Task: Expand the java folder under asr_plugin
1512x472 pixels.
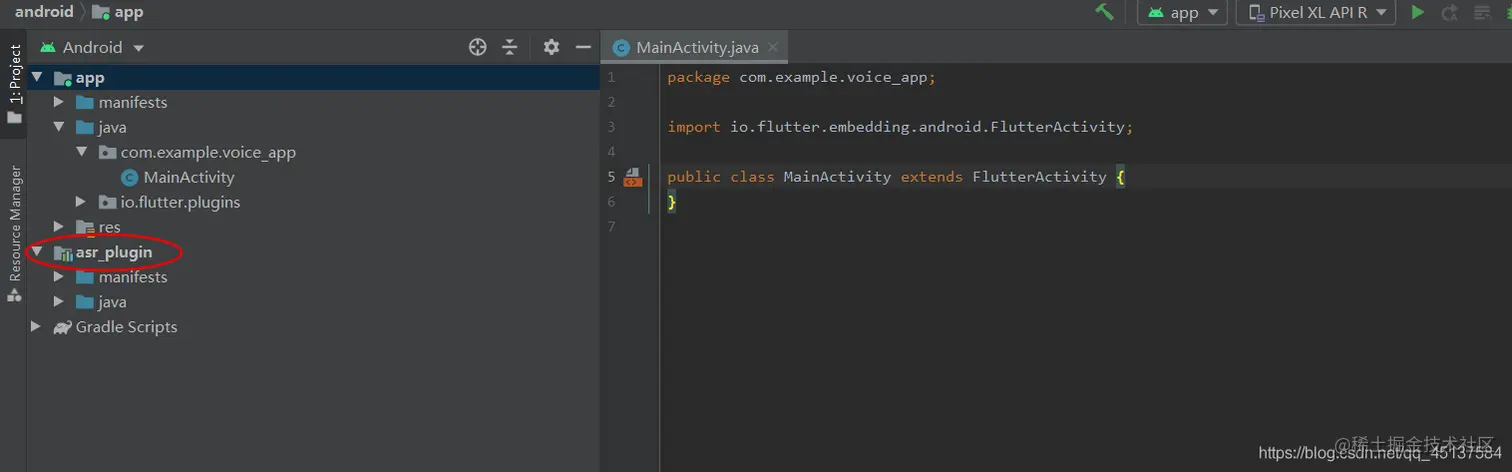Action: coord(59,302)
